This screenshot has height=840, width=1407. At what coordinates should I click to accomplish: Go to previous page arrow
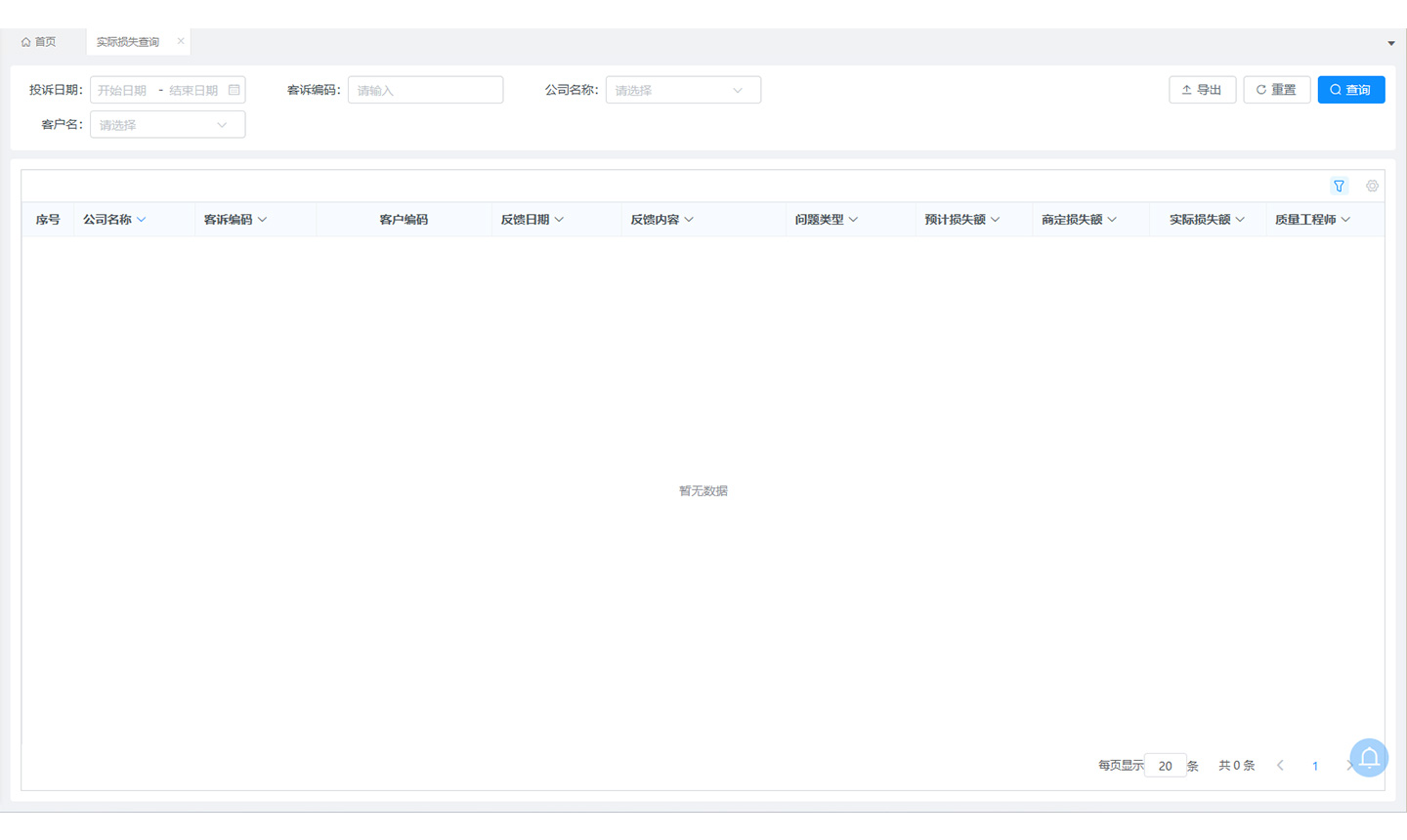[x=1280, y=766]
